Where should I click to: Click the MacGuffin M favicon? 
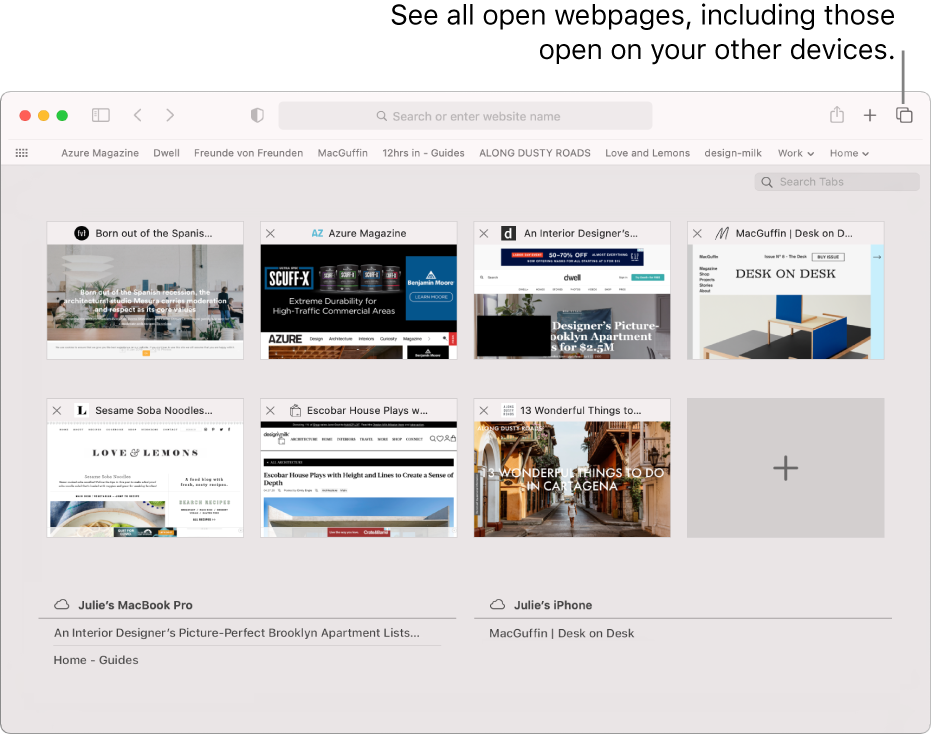[721, 233]
